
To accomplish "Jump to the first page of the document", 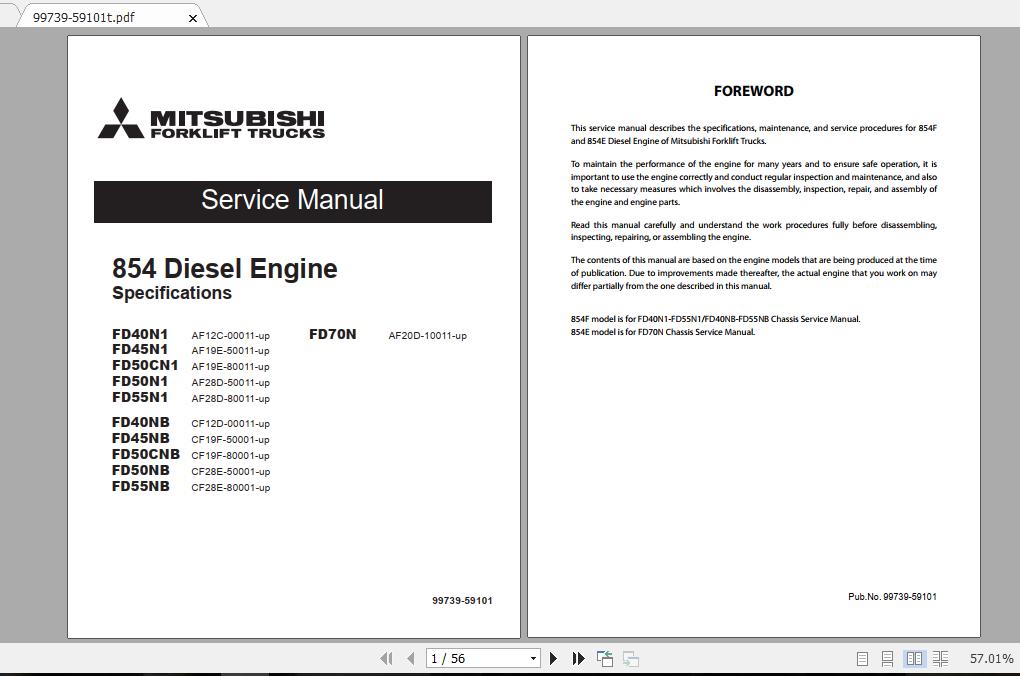I will click(387, 659).
